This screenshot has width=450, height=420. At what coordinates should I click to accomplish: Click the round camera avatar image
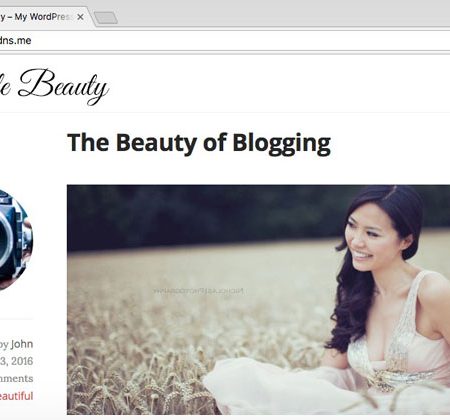click(16, 239)
